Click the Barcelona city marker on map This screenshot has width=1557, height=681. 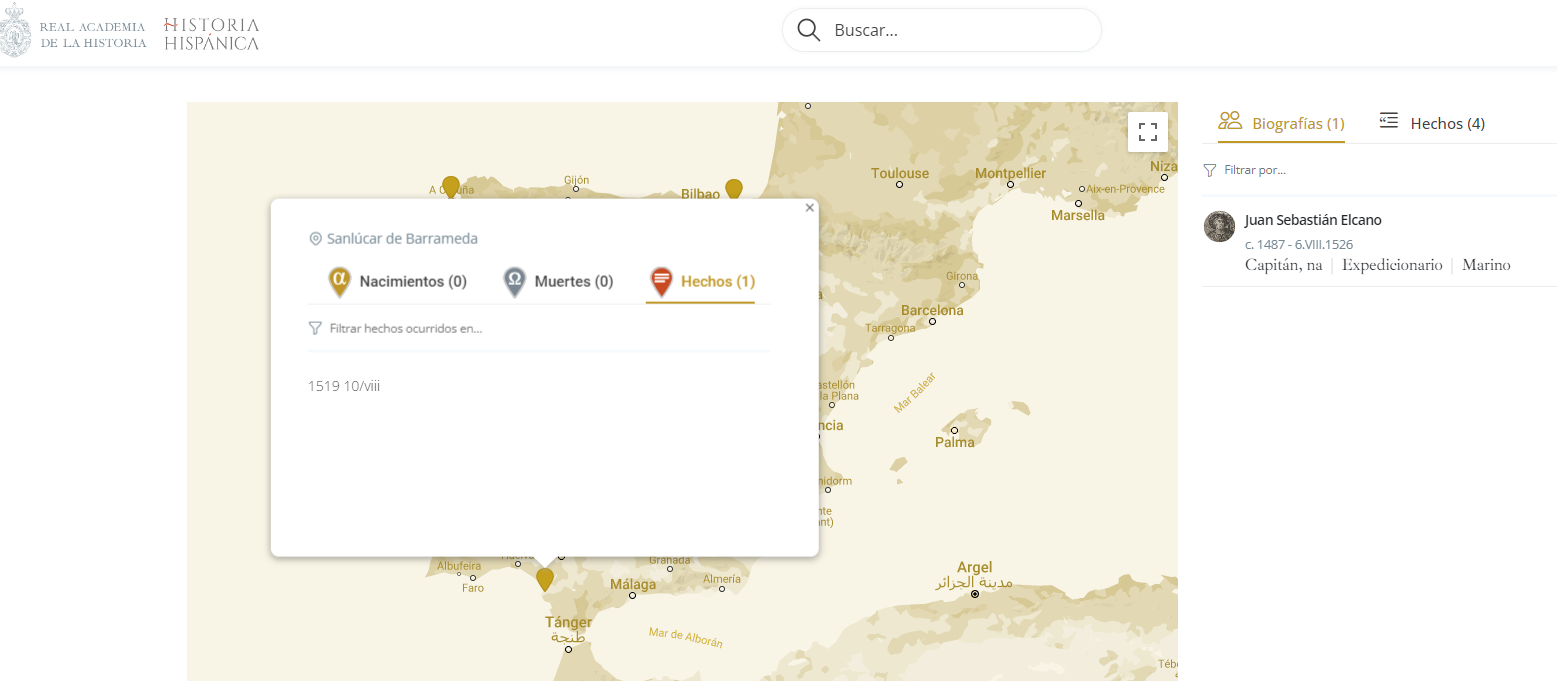[x=932, y=321]
